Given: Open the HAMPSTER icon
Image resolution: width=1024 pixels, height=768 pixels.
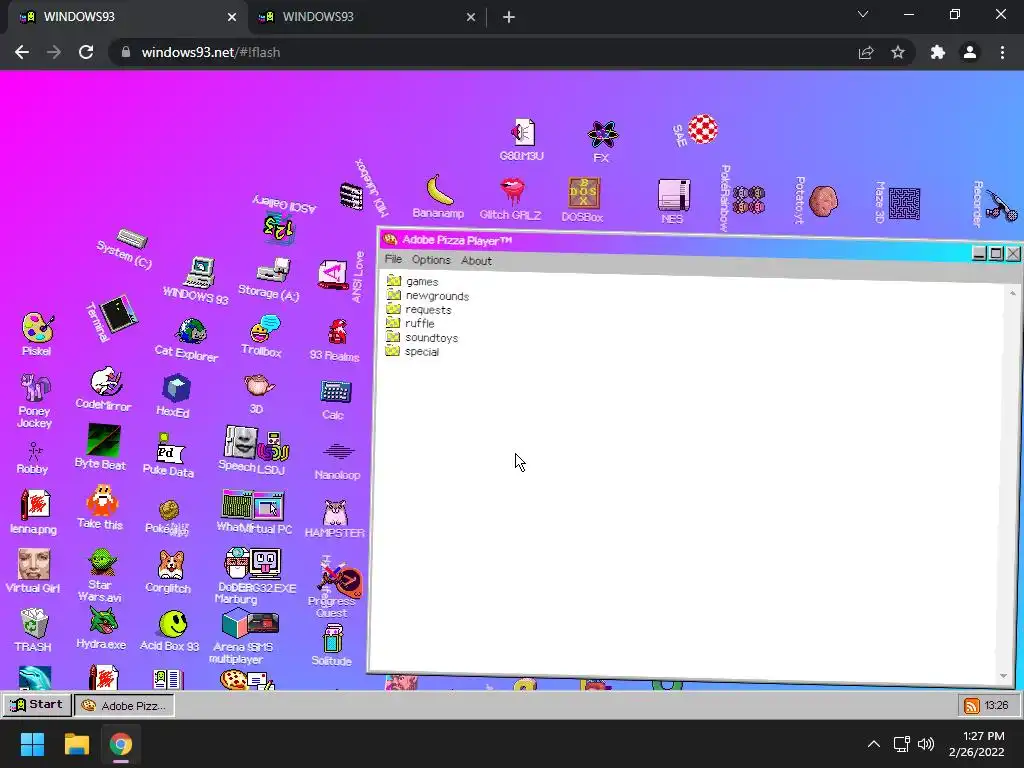Looking at the screenshot, I should (335, 513).
